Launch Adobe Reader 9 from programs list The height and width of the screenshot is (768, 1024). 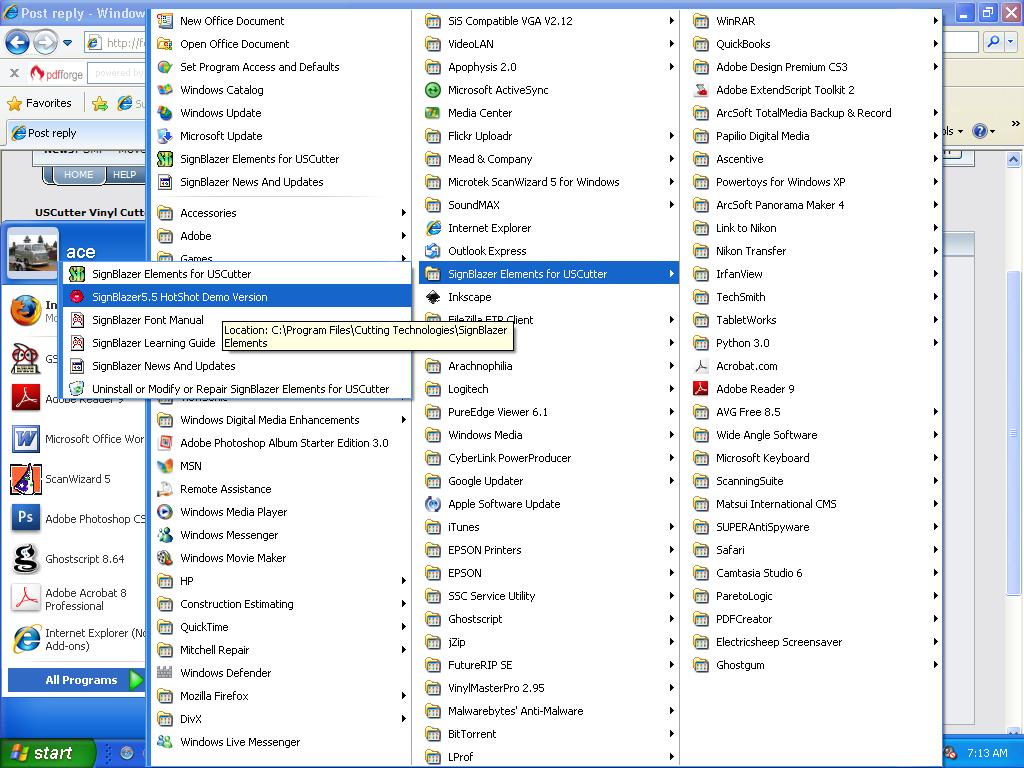point(814,389)
